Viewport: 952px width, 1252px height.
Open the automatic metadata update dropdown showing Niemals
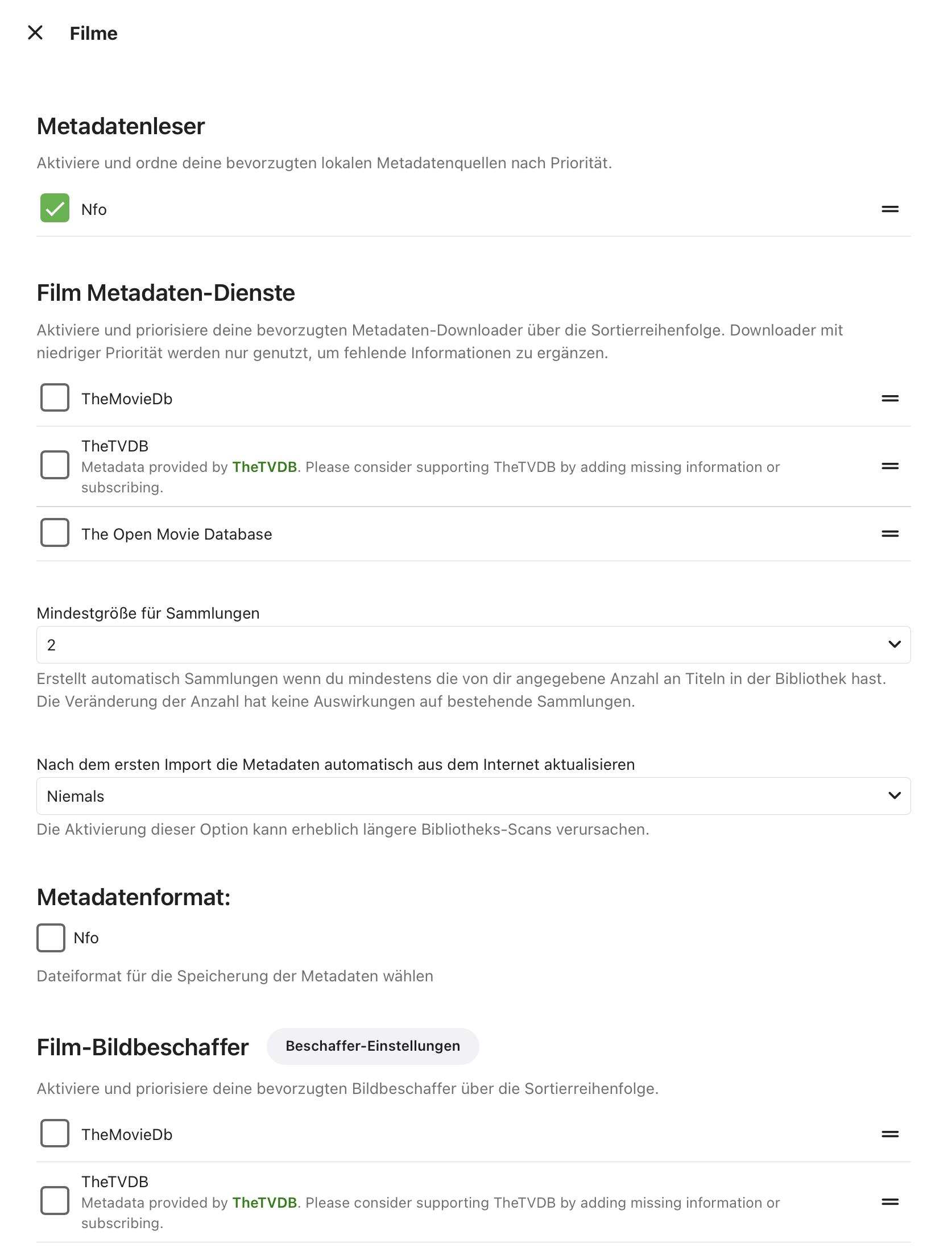pyautogui.click(x=473, y=796)
